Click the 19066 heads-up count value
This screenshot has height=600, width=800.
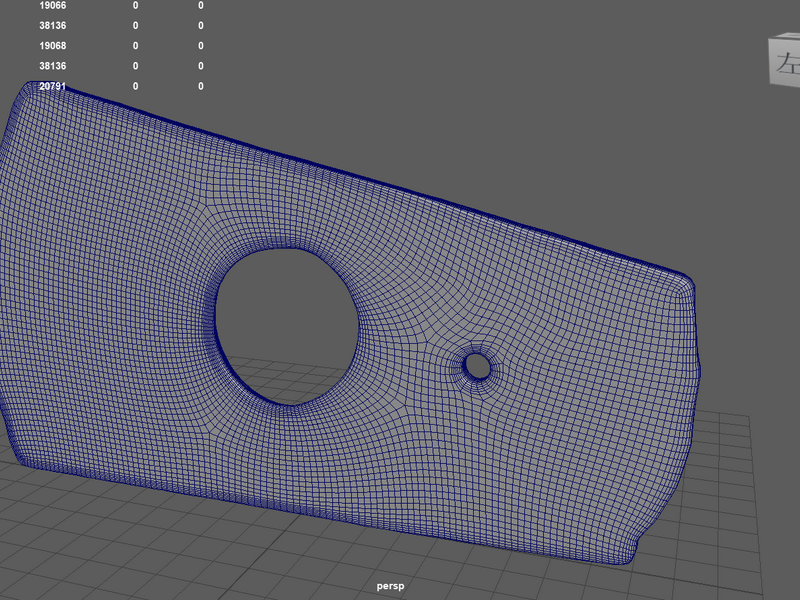click(53, 6)
